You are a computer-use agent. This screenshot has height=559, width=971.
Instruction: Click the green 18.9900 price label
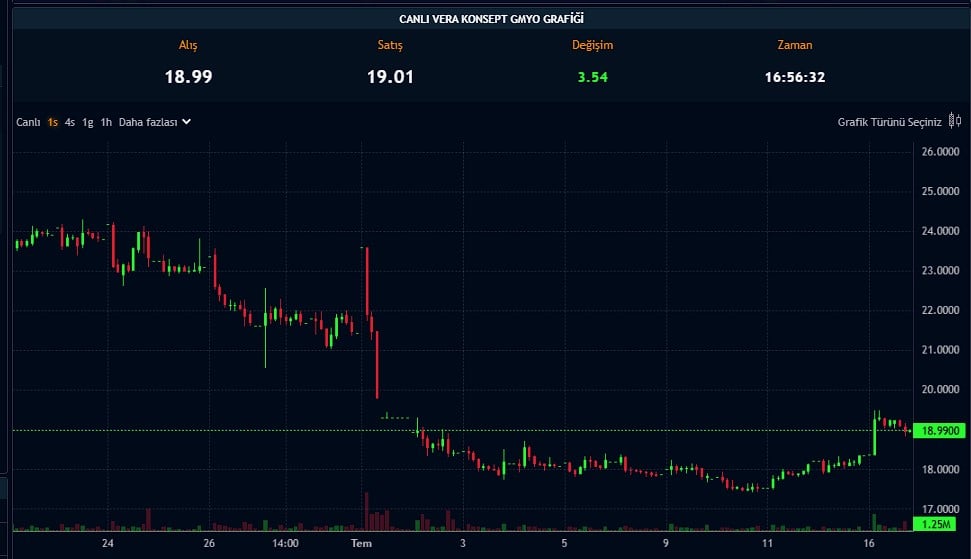click(x=940, y=430)
